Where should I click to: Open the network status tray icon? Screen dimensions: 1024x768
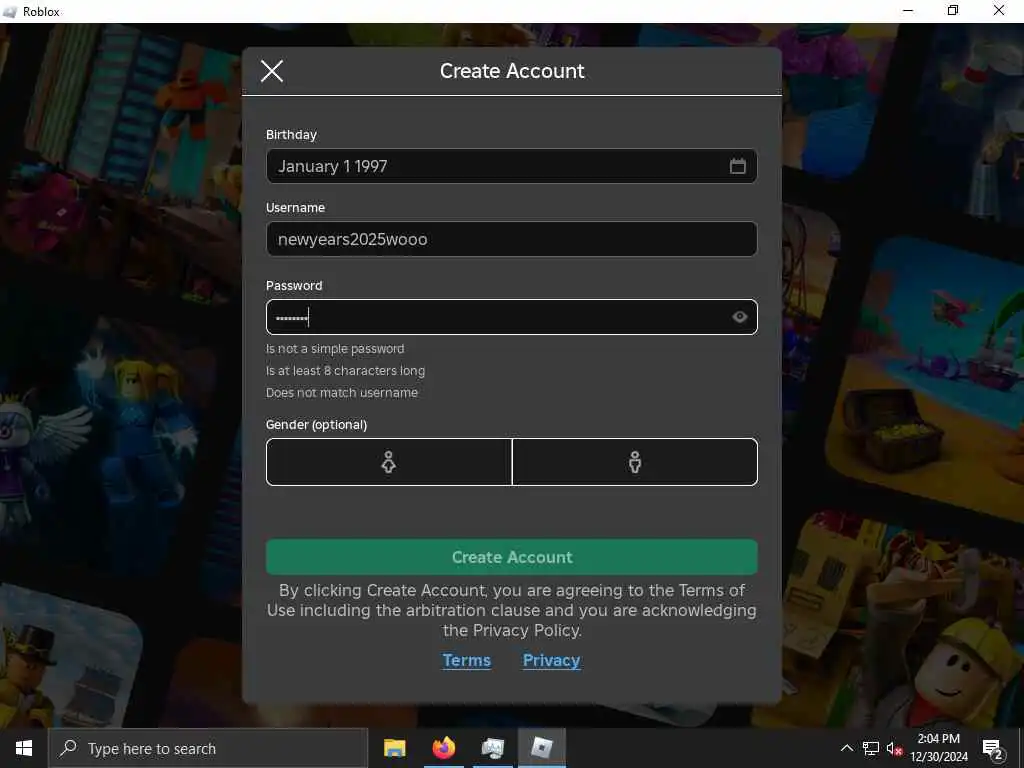point(871,748)
